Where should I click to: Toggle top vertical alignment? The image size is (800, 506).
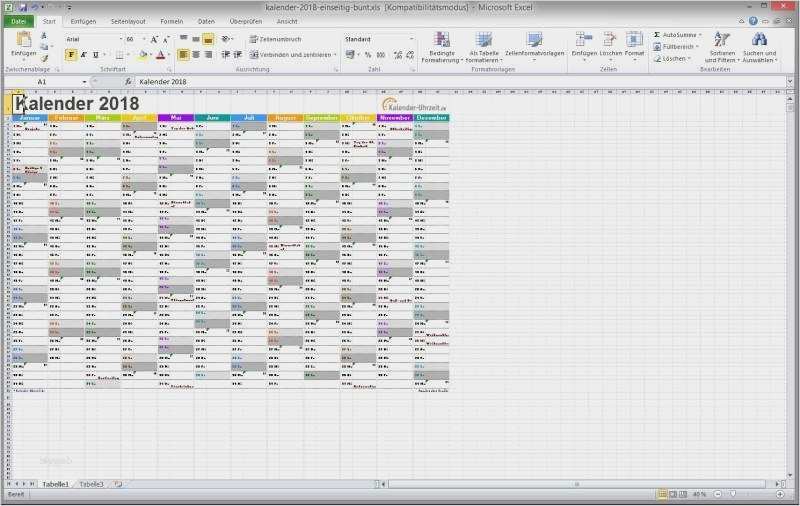tap(183, 39)
